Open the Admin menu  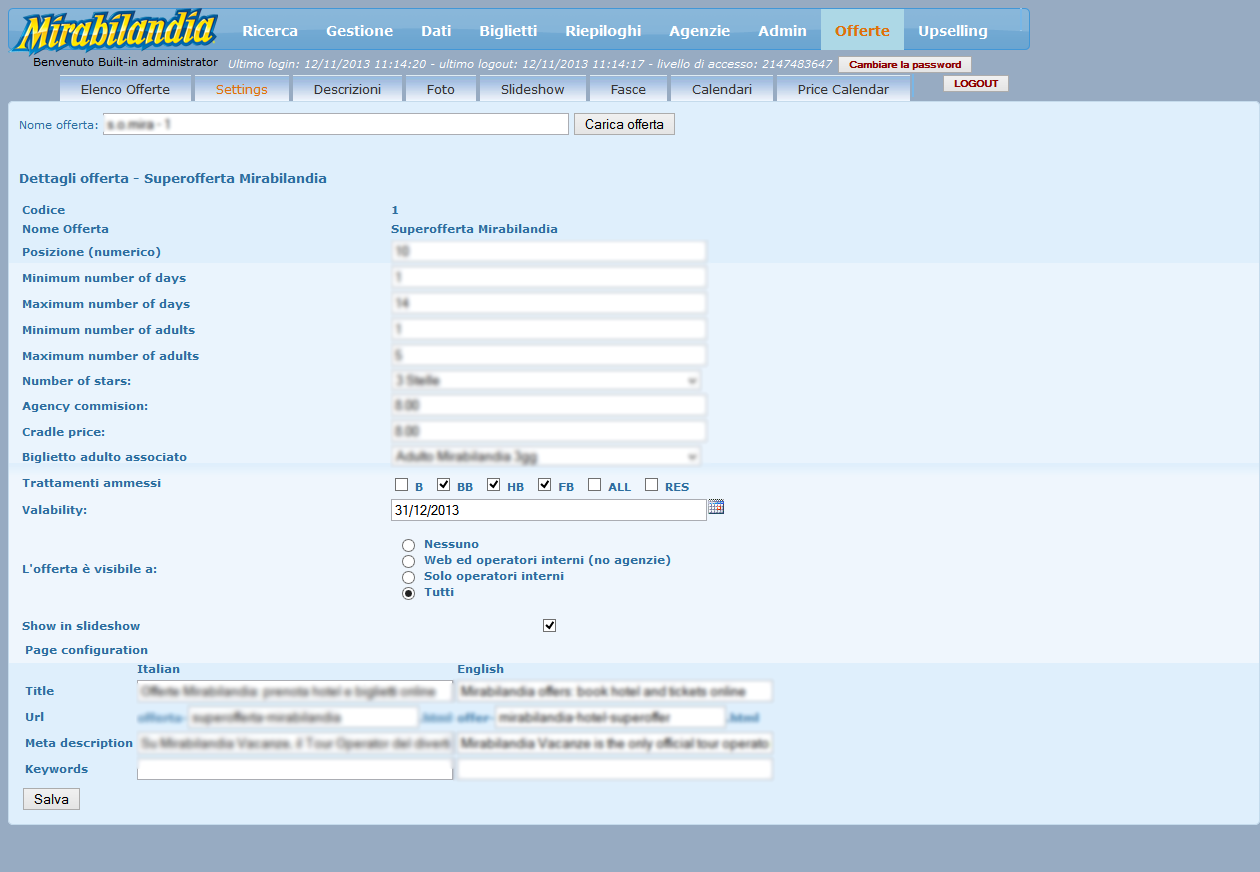[x=782, y=31]
